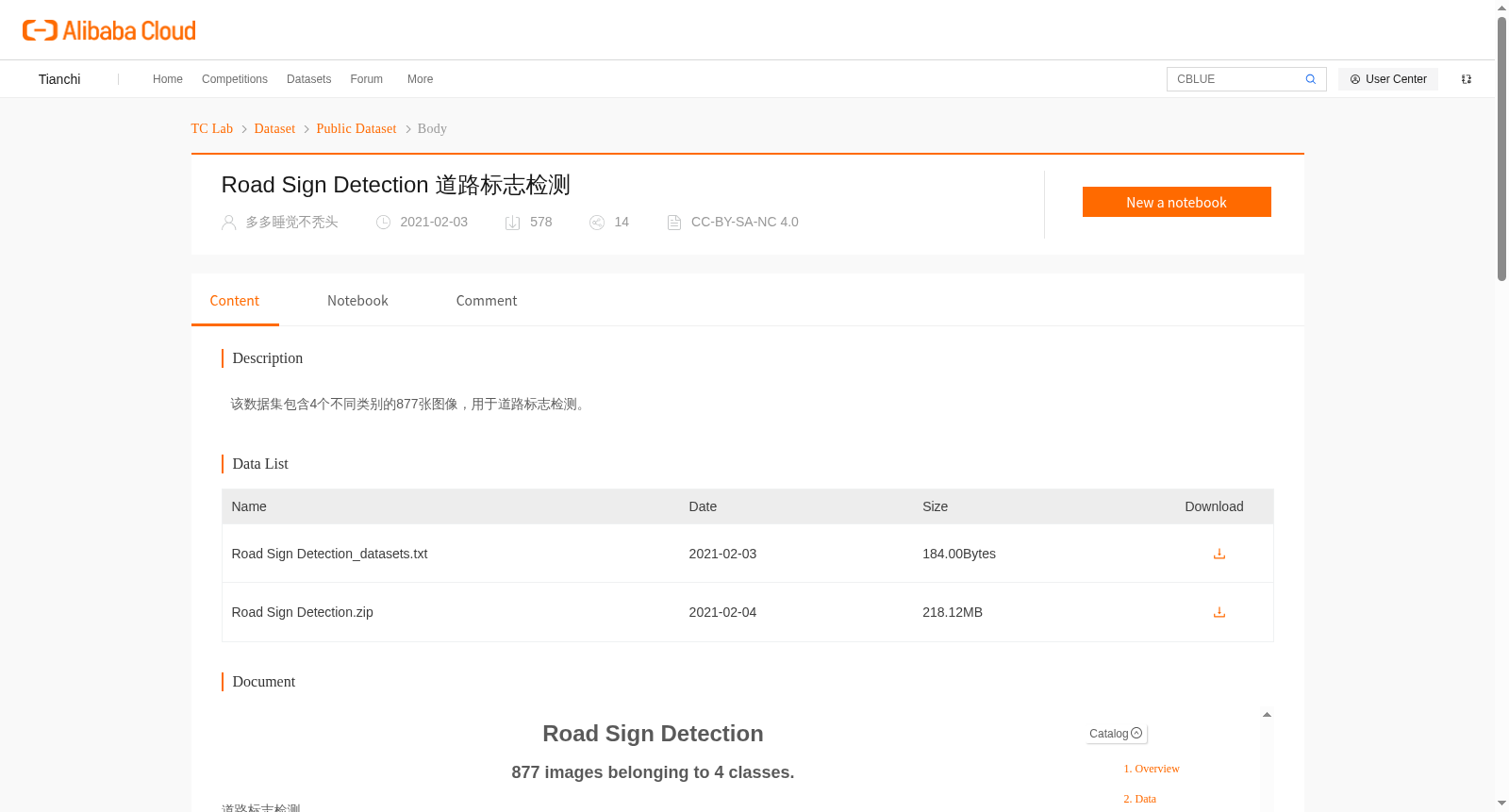Click the download count icon beside 578
This screenshot has height=812, width=1509.
coord(512,223)
